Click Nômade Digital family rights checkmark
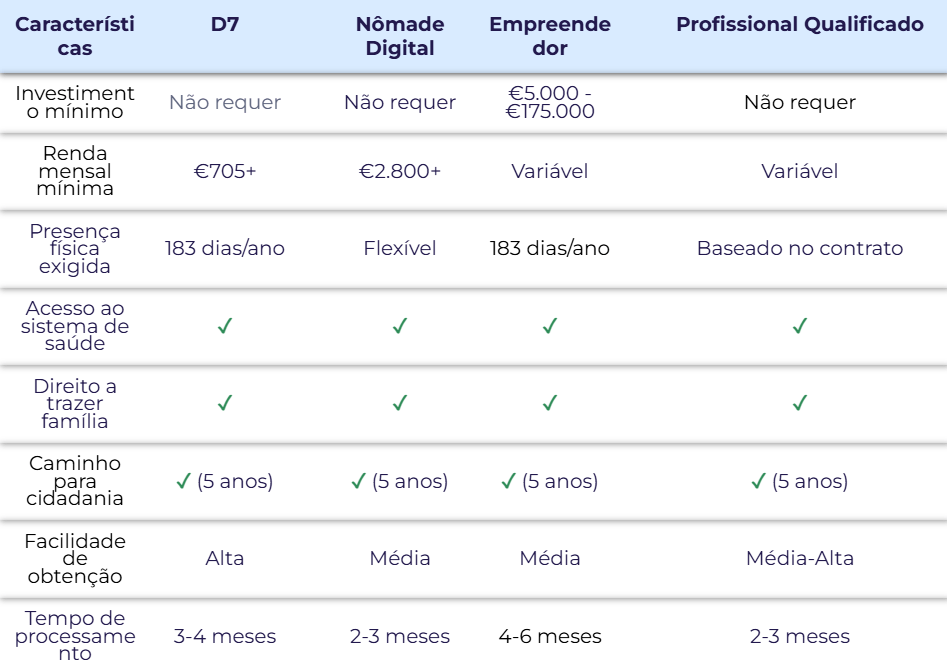 [x=400, y=403]
